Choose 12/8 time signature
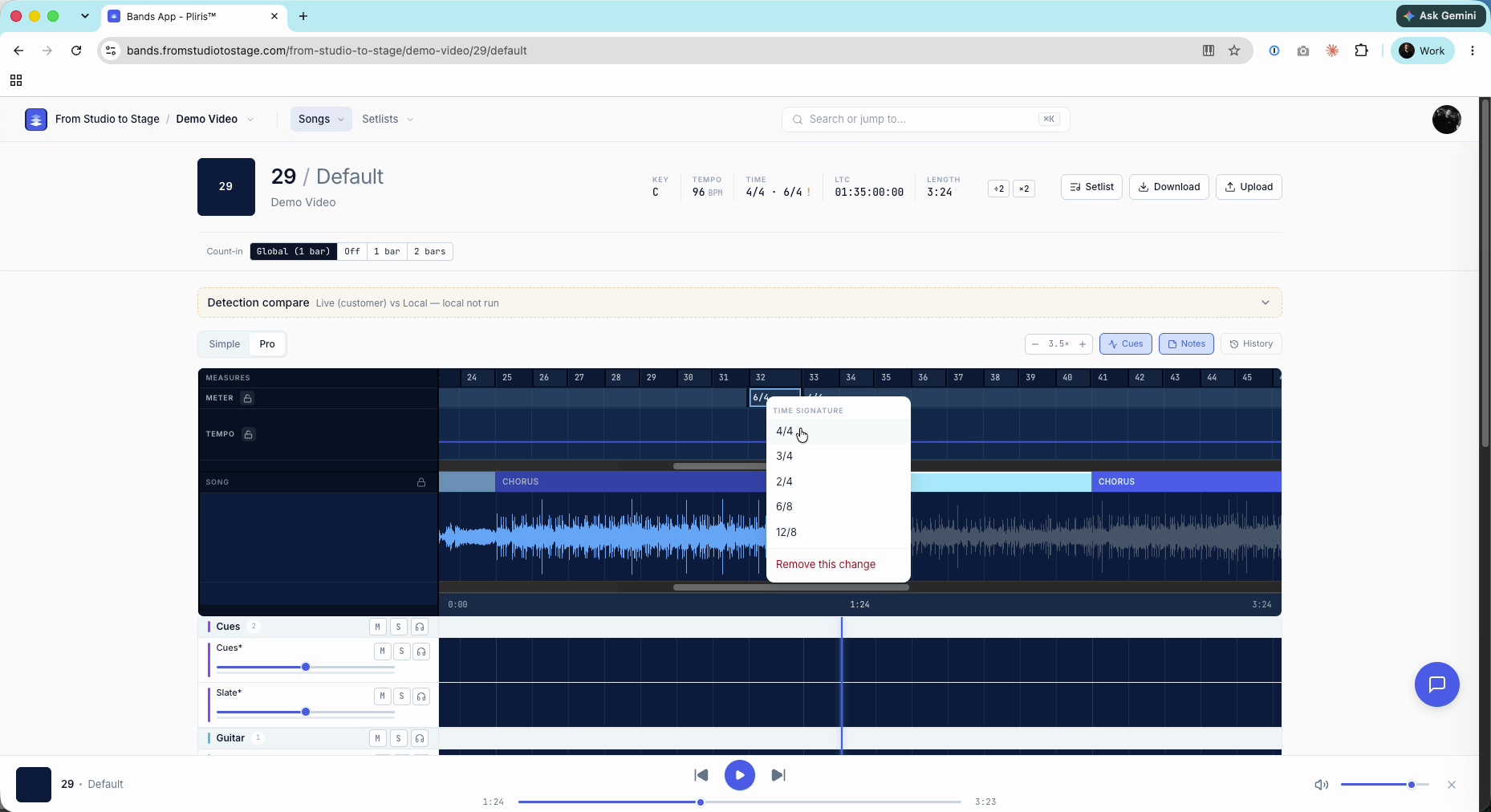The height and width of the screenshot is (812, 1491). click(839, 533)
